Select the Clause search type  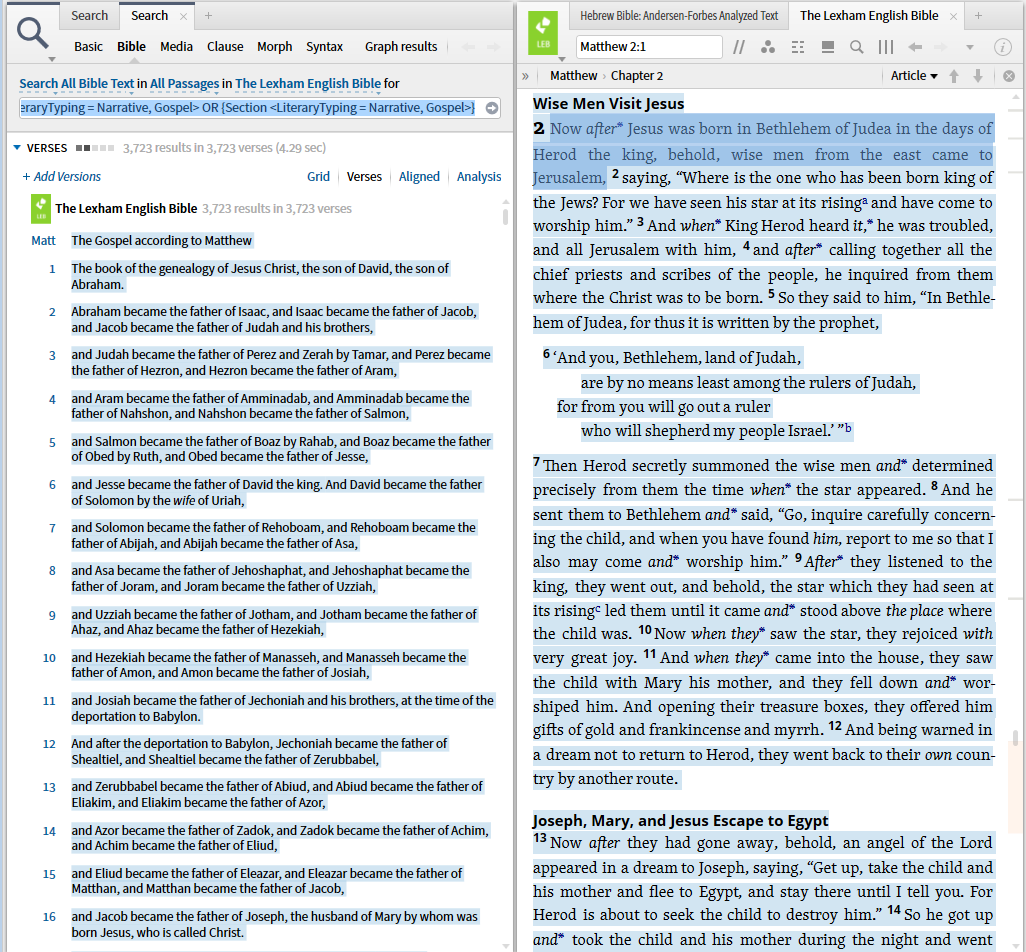click(x=225, y=46)
